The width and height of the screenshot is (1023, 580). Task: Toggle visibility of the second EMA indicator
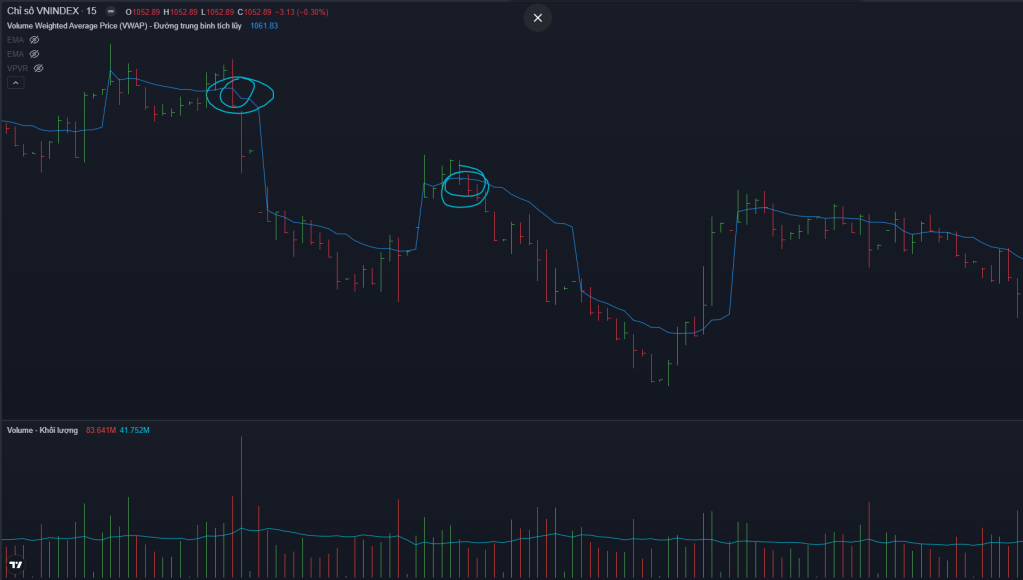coord(34,54)
